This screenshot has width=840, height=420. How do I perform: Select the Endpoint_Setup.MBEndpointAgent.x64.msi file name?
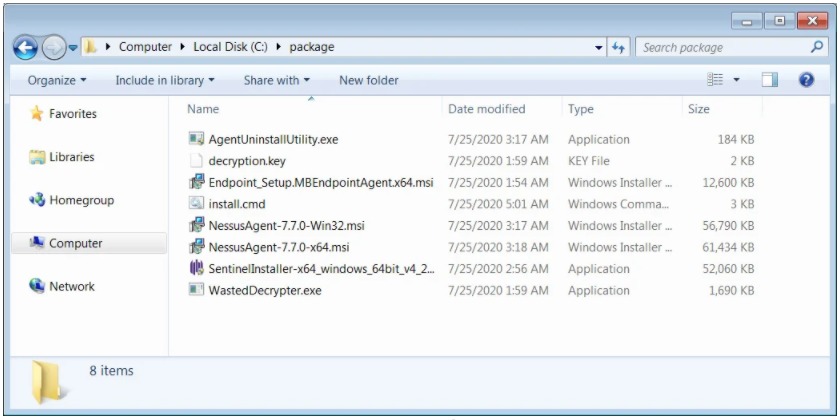(321, 182)
